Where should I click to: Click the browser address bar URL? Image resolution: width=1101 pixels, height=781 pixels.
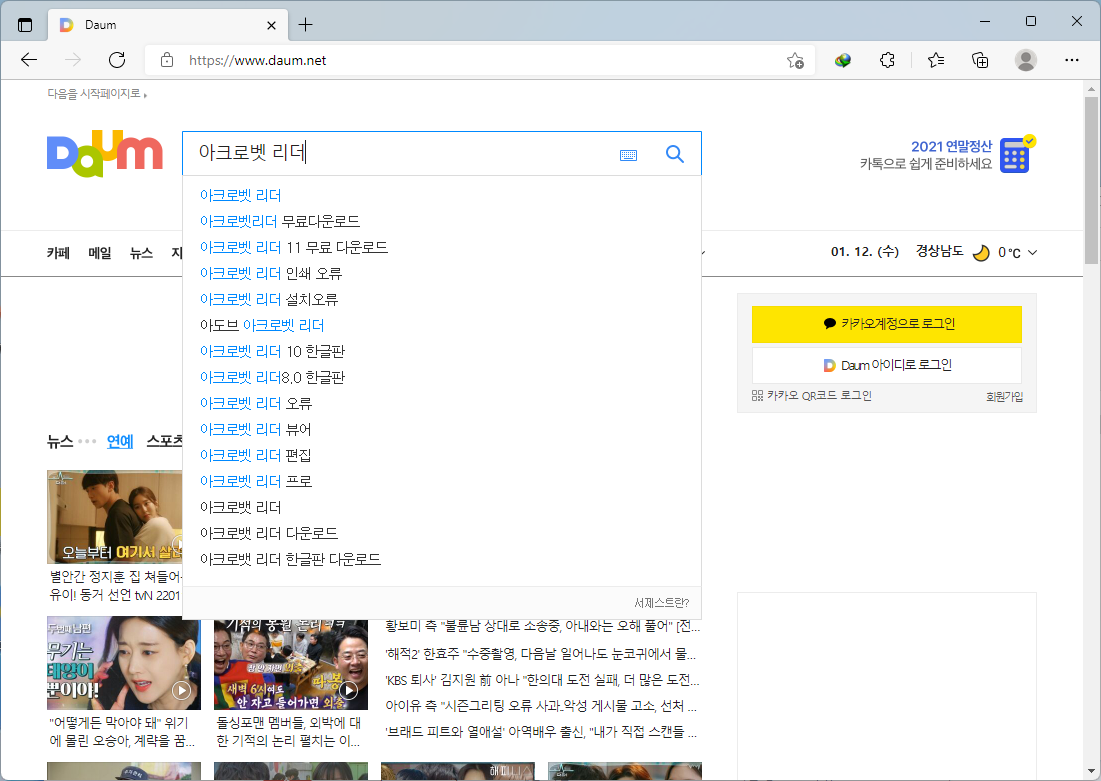click(x=257, y=60)
